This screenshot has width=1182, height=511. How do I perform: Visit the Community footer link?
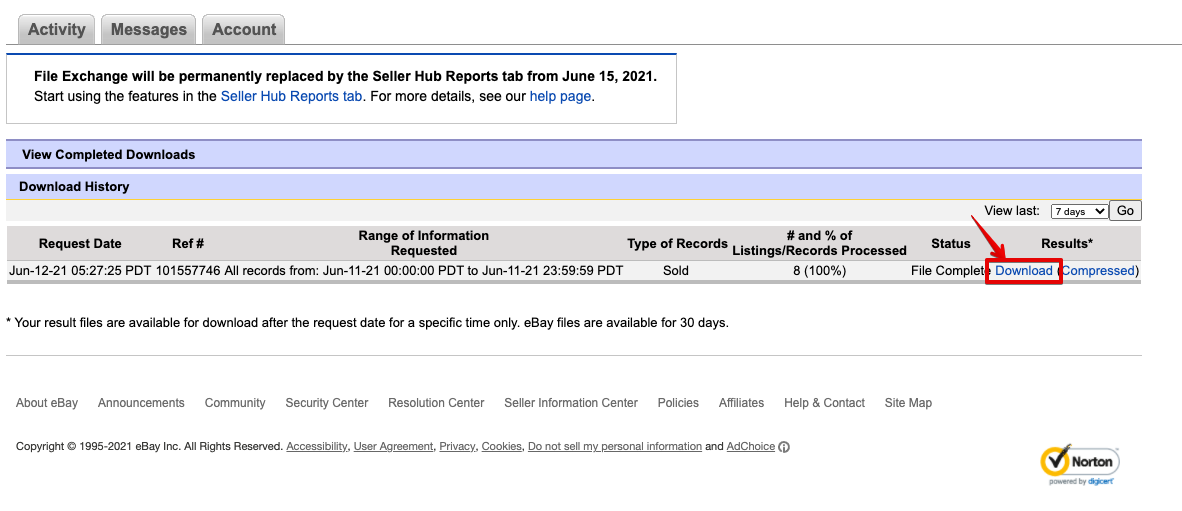click(x=235, y=402)
